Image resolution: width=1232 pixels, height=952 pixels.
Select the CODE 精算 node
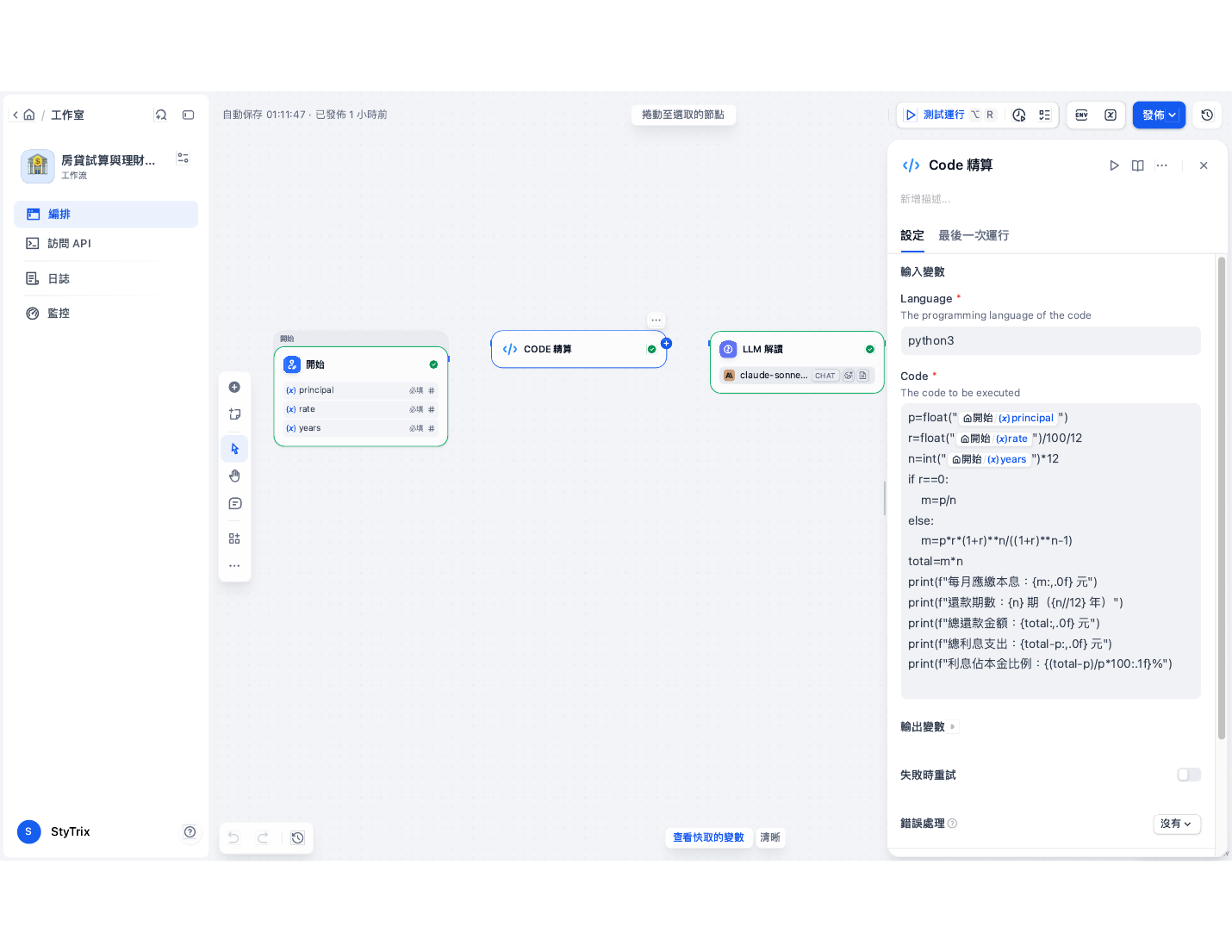(x=579, y=349)
